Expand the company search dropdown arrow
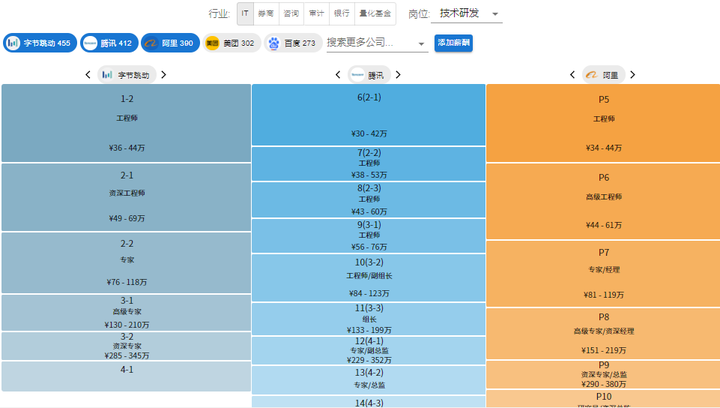 point(421,44)
